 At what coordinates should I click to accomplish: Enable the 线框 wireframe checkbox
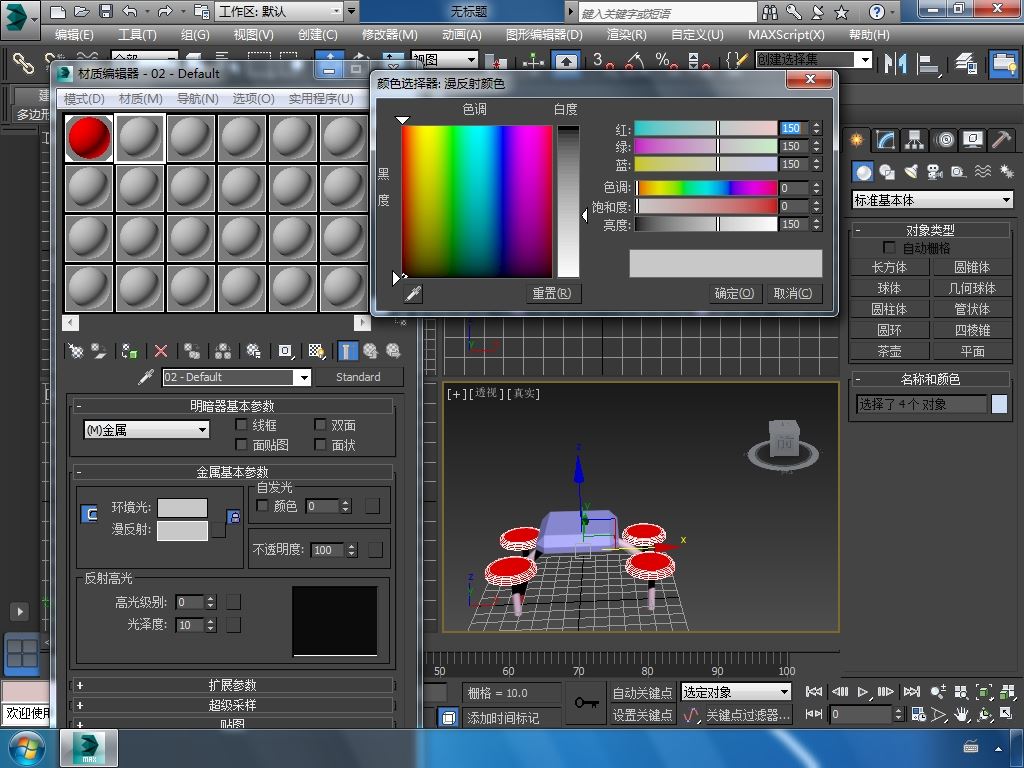(241, 425)
